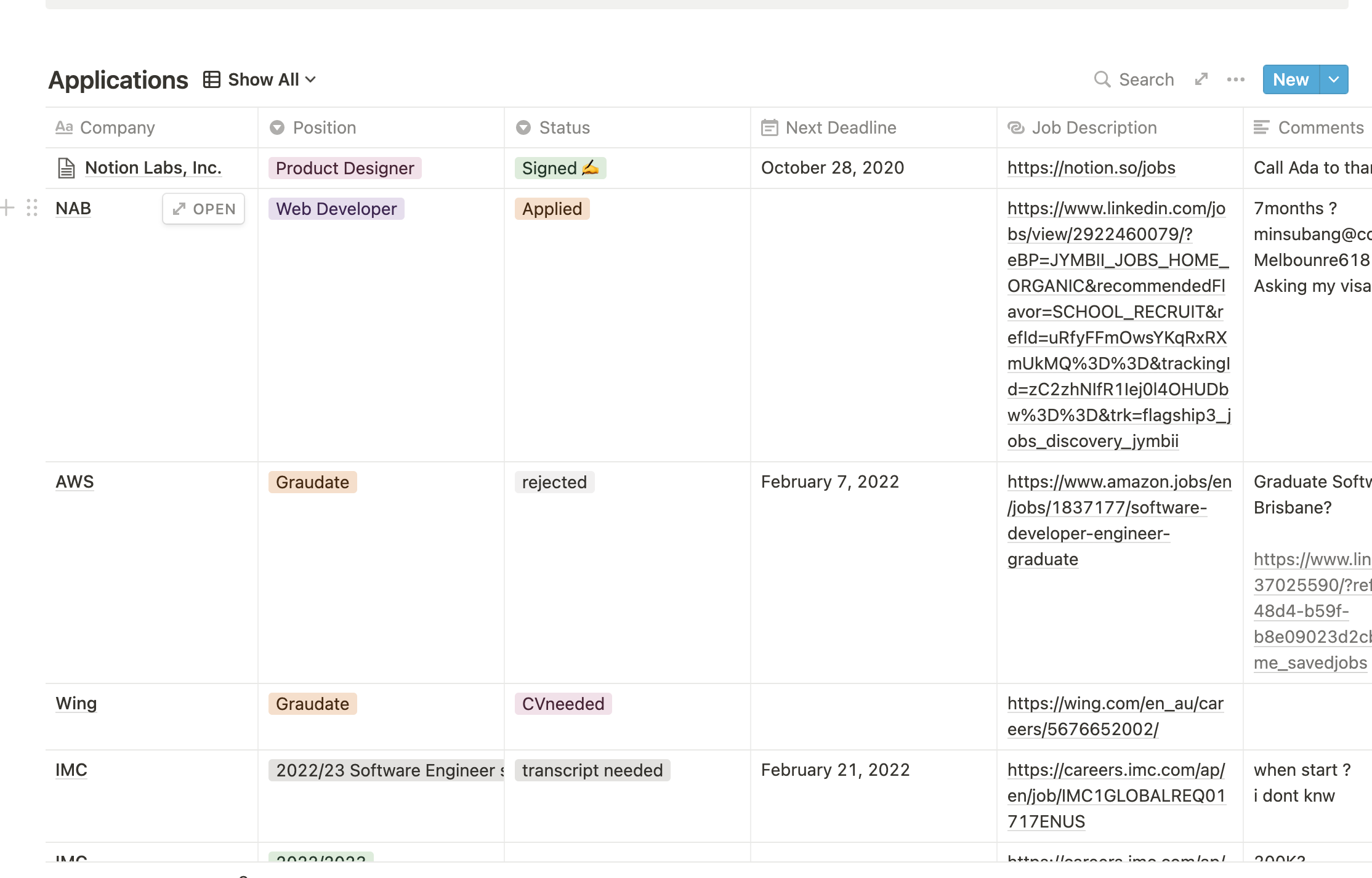Screen dimensions: 1372x878
Task: Open the Company column header menu
Action: tap(152, 127)
